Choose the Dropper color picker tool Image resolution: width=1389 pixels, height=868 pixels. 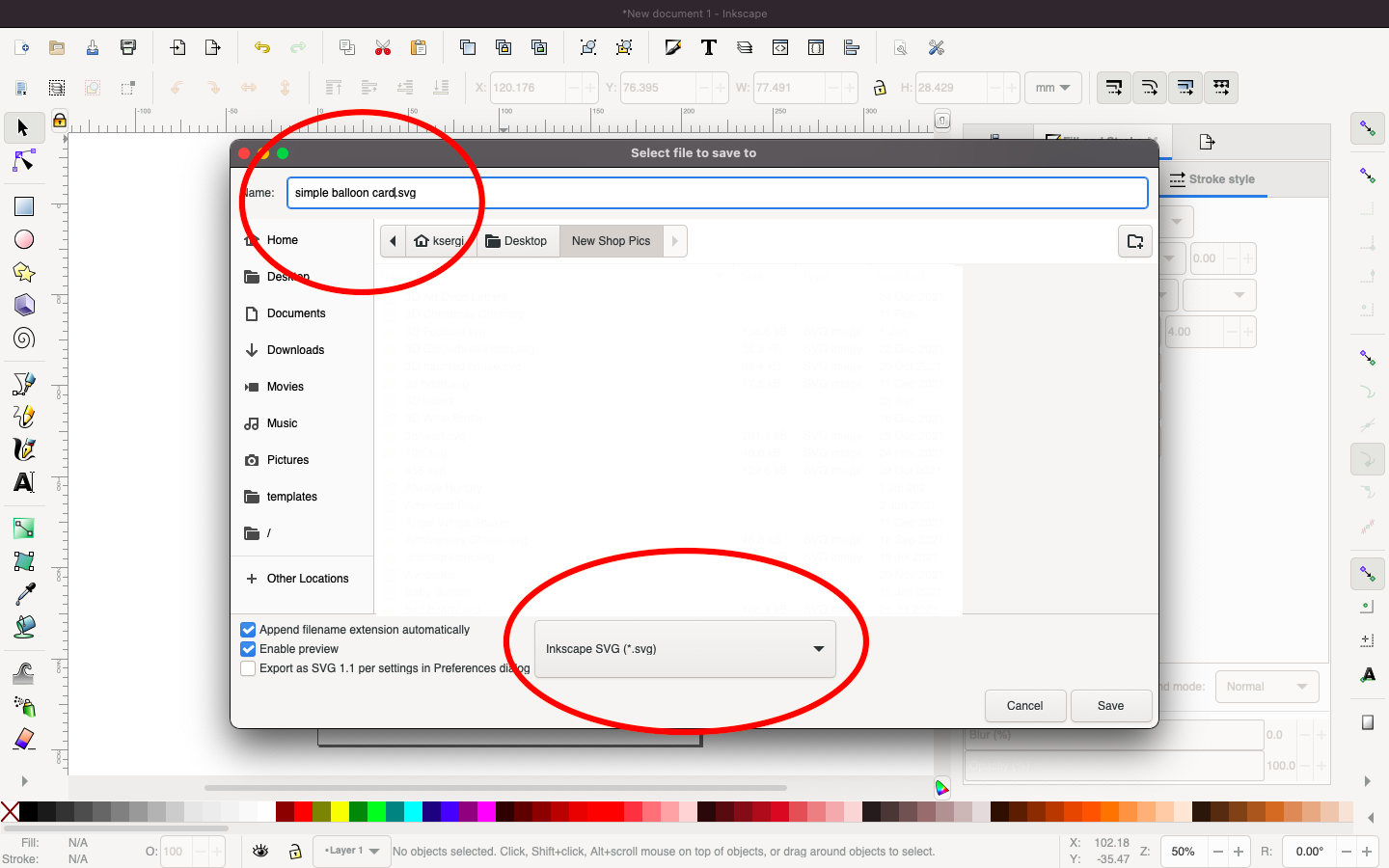pyautogui.click(x=24, y=595)
